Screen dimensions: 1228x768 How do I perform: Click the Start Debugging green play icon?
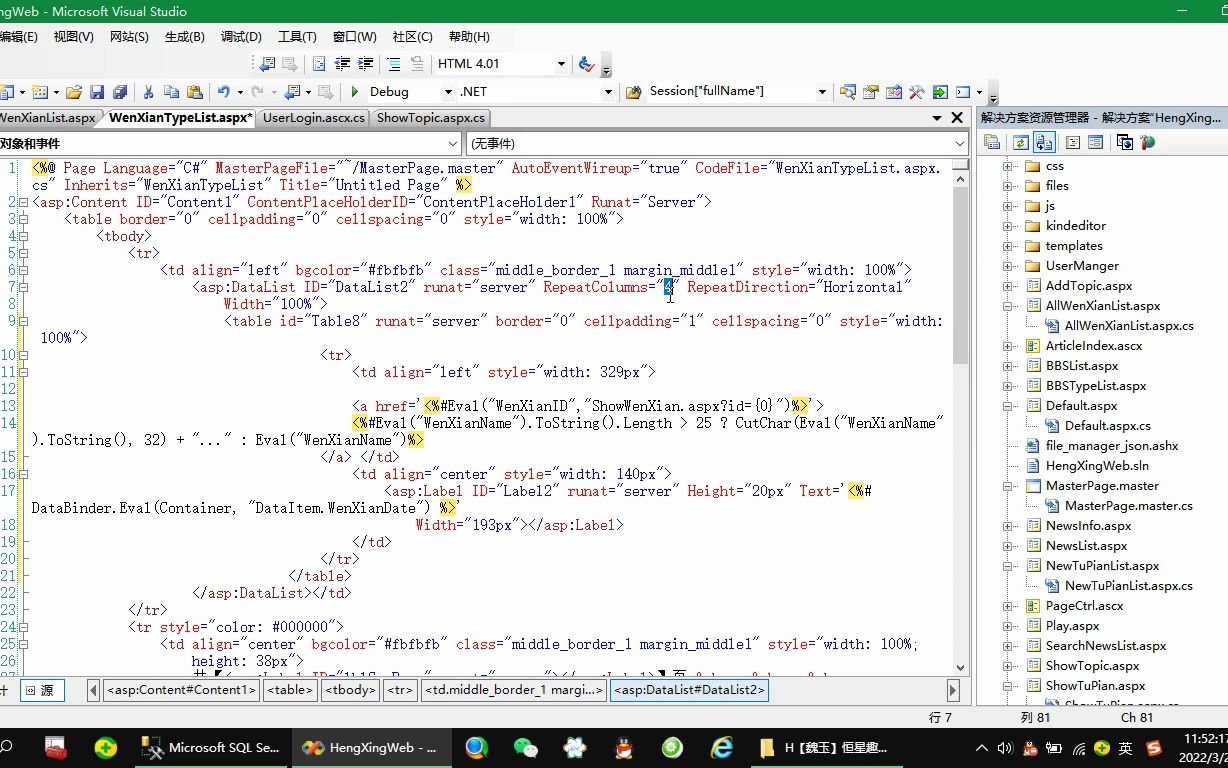pos(355,91)
